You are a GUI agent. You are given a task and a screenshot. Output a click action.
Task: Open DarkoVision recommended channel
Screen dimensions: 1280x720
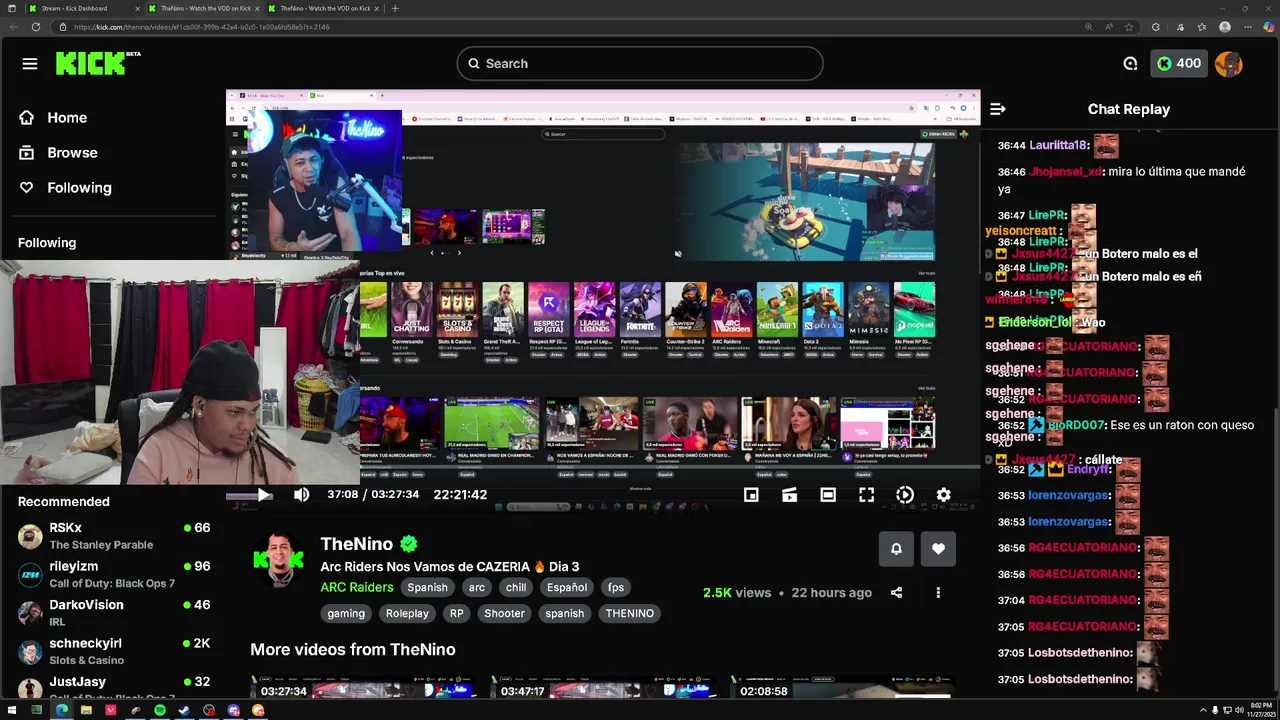[114, 613]
